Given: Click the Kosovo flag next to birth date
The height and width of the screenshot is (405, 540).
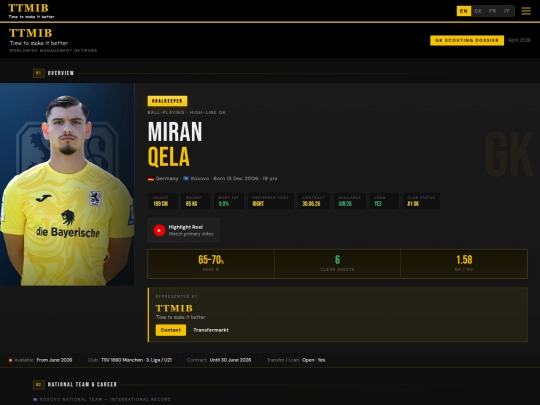Looking at the screenshot, I should point(186,178).
